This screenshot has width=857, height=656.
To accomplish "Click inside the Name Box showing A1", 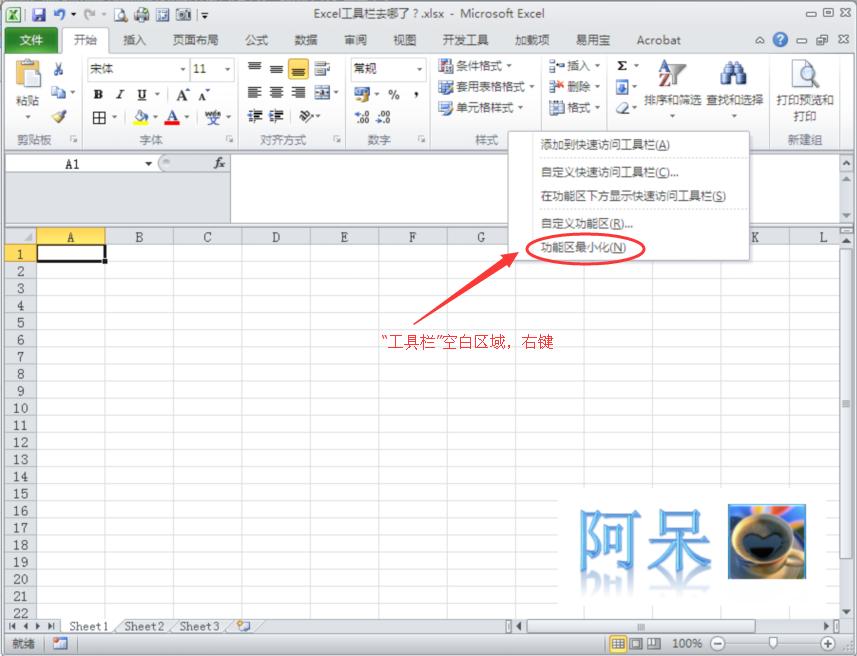I will click(70, 161).
